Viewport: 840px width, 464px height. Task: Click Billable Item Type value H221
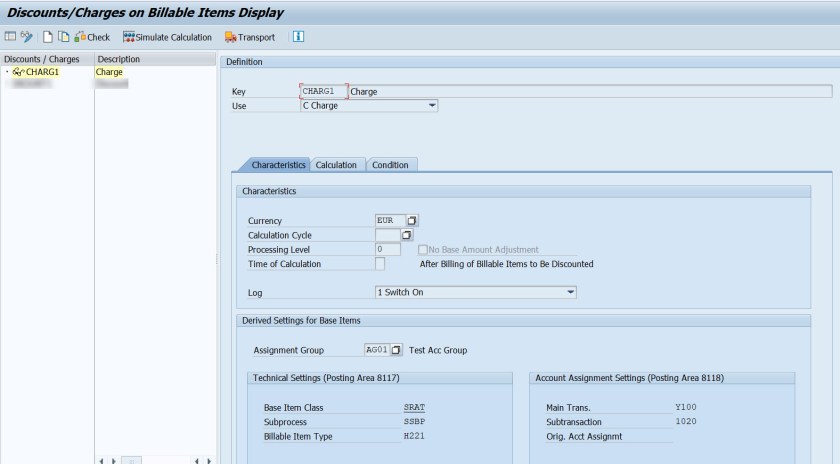click(x=414, y=436)
